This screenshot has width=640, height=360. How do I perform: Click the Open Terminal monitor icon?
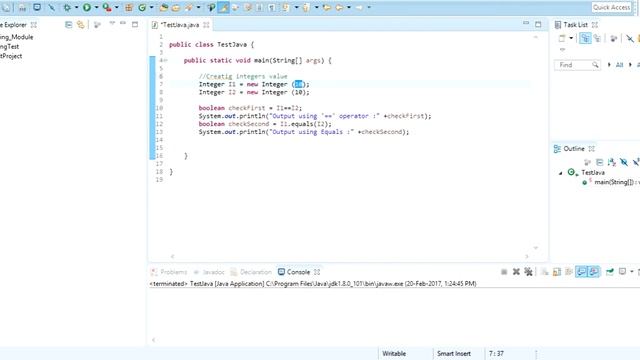[37, 7]
